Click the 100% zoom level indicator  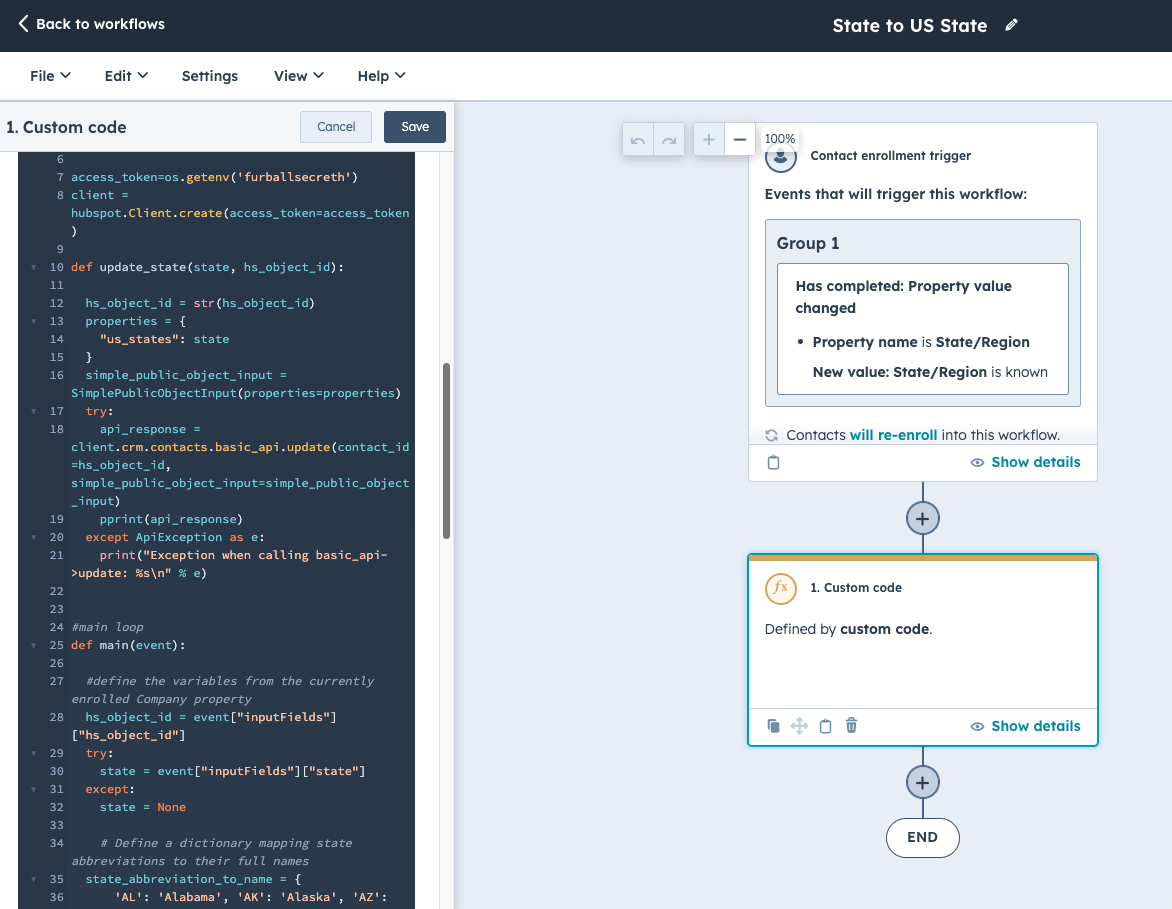click(780, 139)
